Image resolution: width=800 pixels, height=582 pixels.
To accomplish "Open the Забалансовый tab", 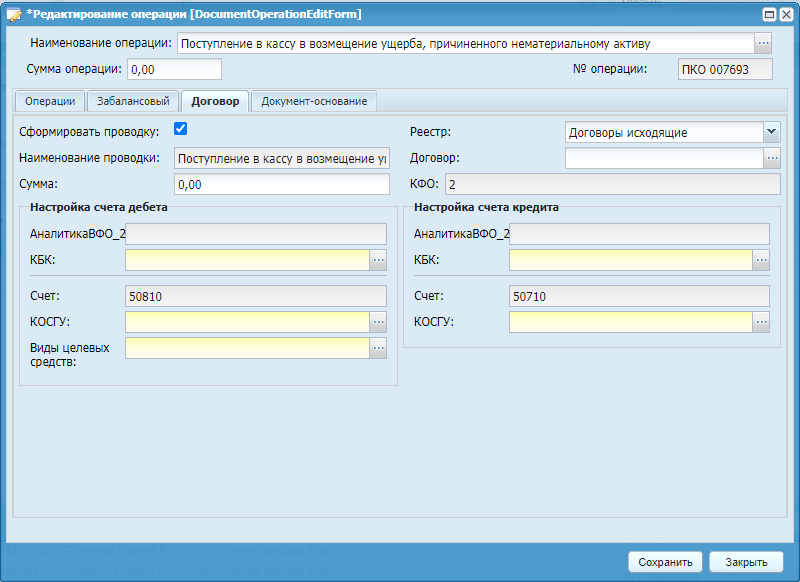I will pos(133,101).
